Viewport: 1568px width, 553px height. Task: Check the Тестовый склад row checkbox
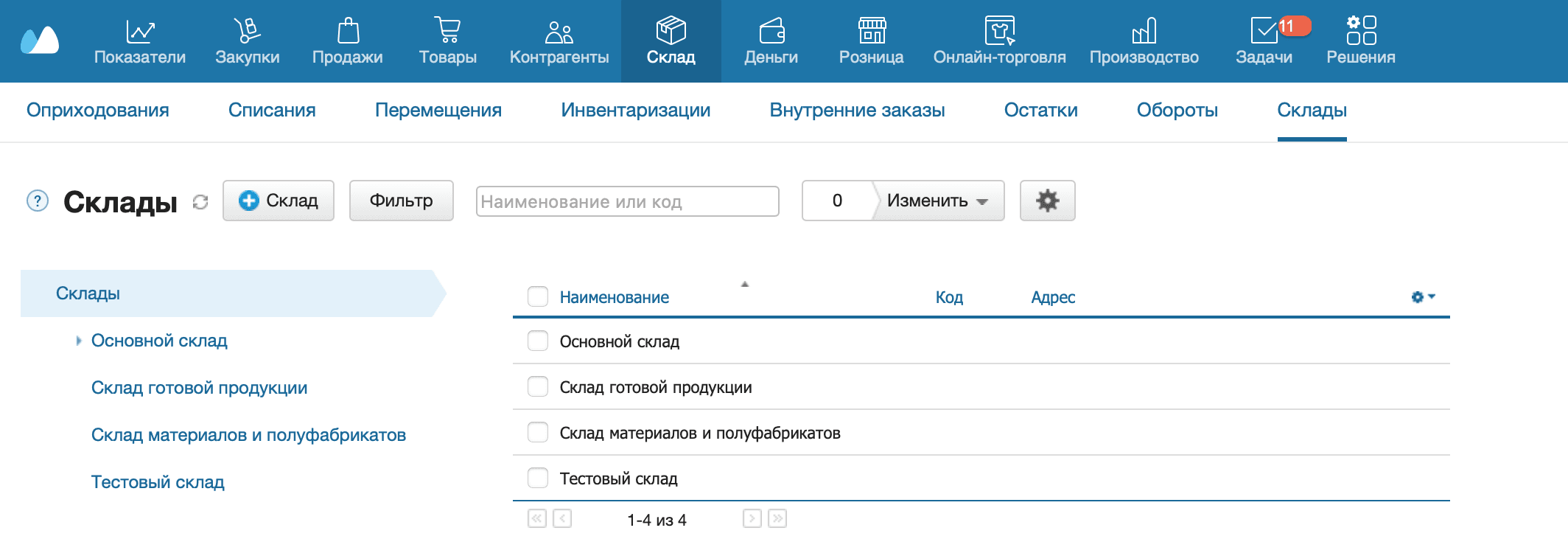coord(538,478)
